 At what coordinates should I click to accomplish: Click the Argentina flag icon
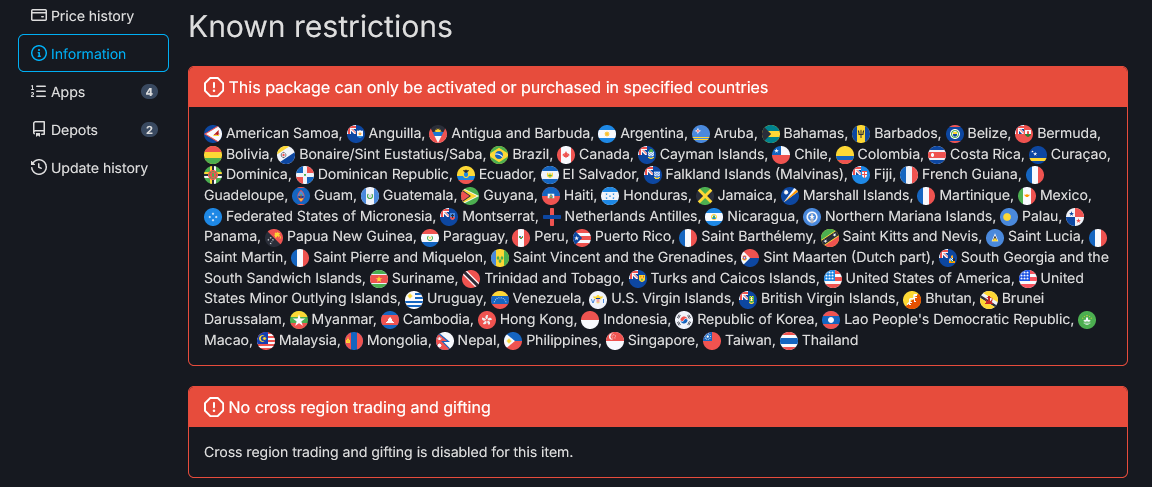point(607,134)
